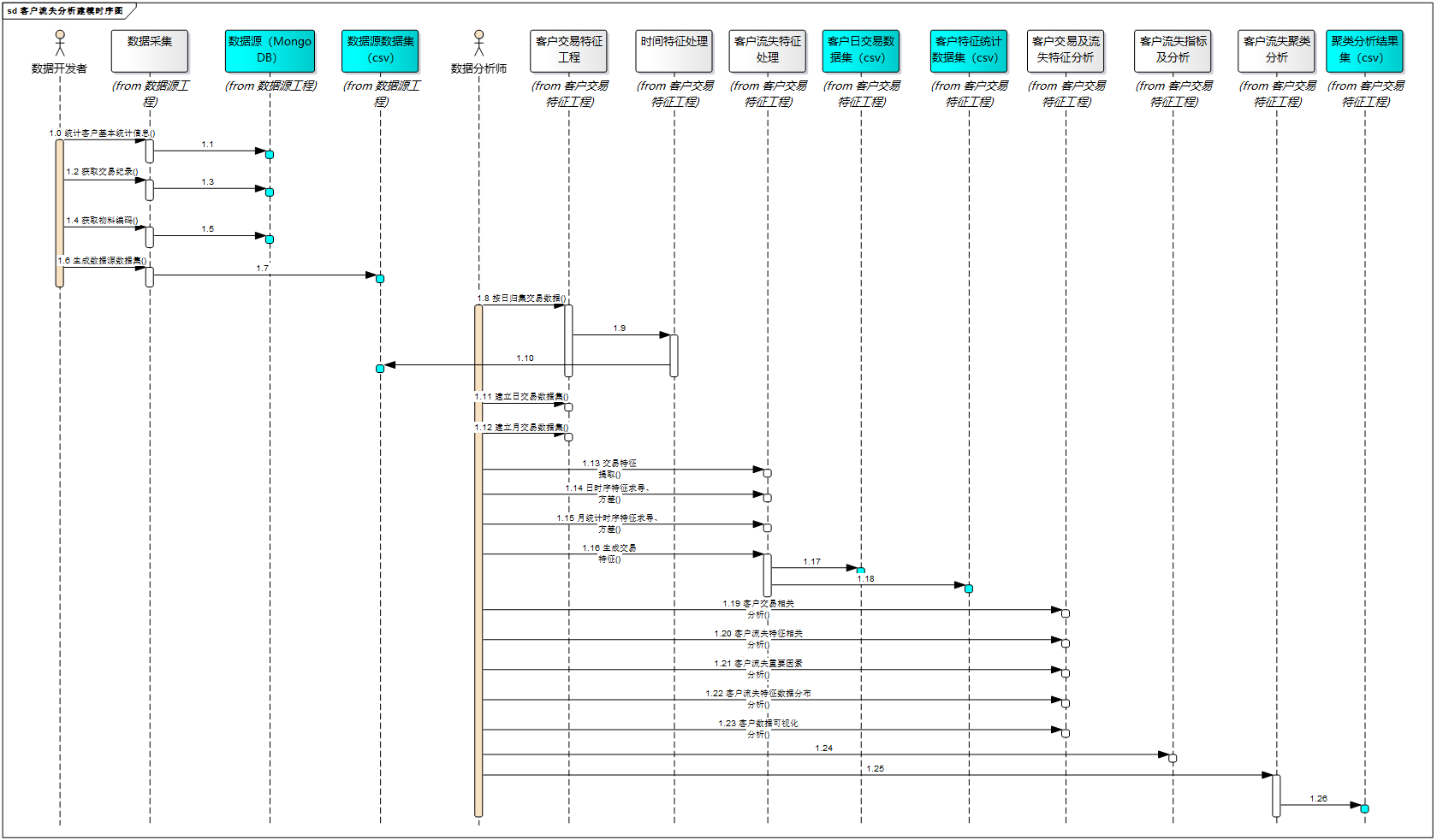Select message label 1.23 客户数据可视化分析()
Viewport: 1437px width, 840px height.
click(758, 729)
